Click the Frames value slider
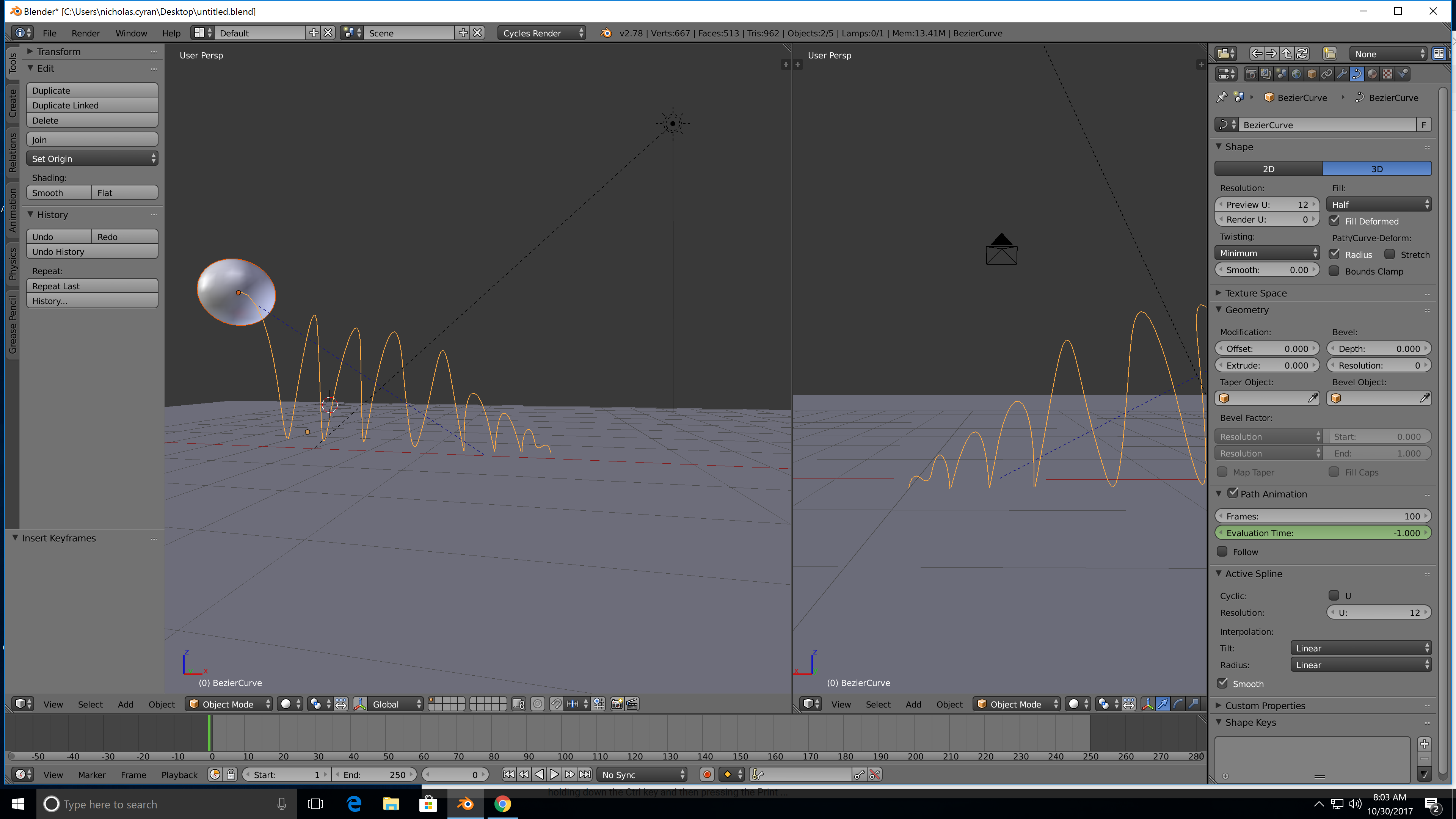 coord(1323,516)
